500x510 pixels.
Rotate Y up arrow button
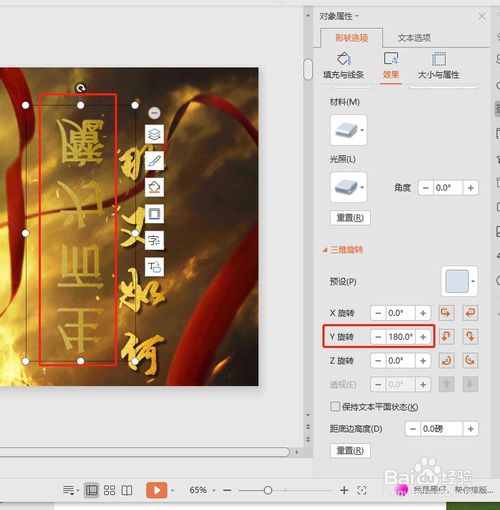coord(446,337)
